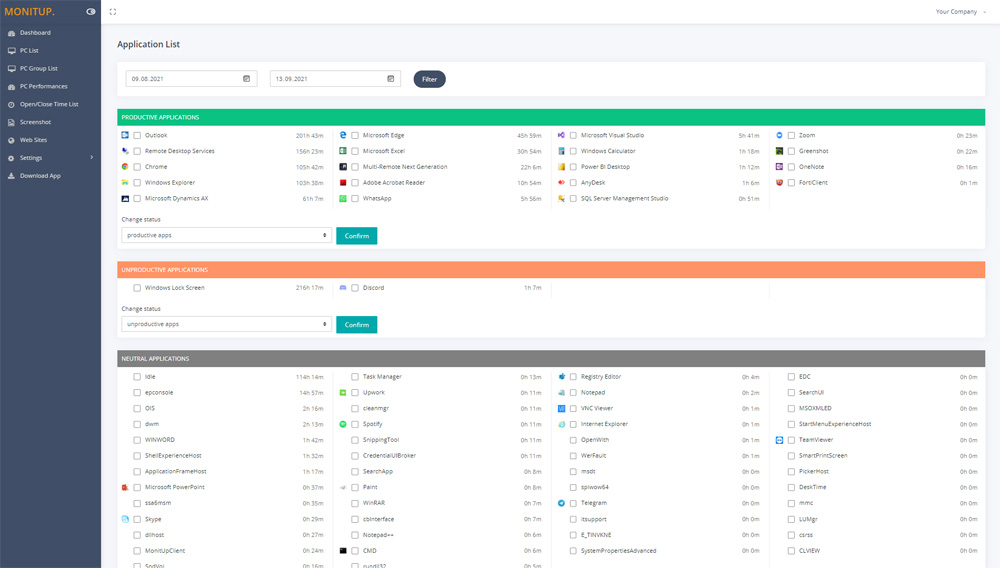Image resolution: width=1000 pixels, height=568 pixels.
Task: Click the end date field 13.09.2021
Action: pyautogui.click(x=335, y=78)
